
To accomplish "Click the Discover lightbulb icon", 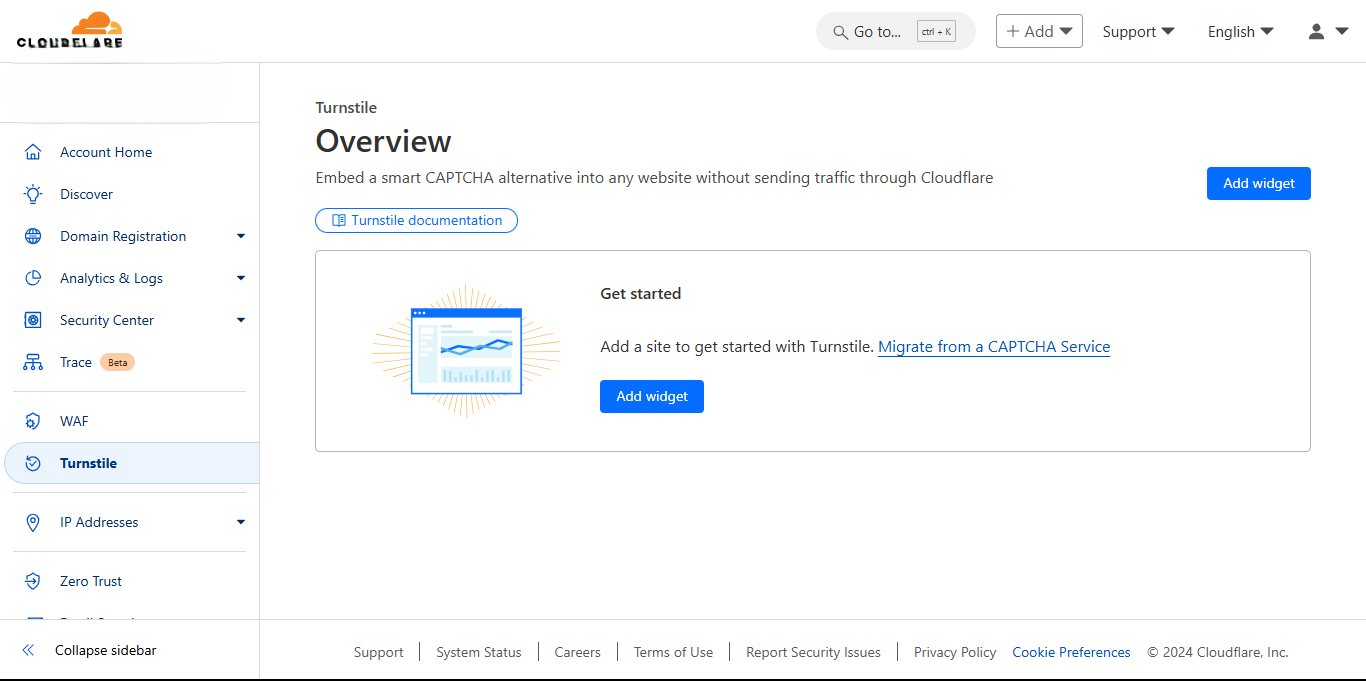I will tap(33, 194).
